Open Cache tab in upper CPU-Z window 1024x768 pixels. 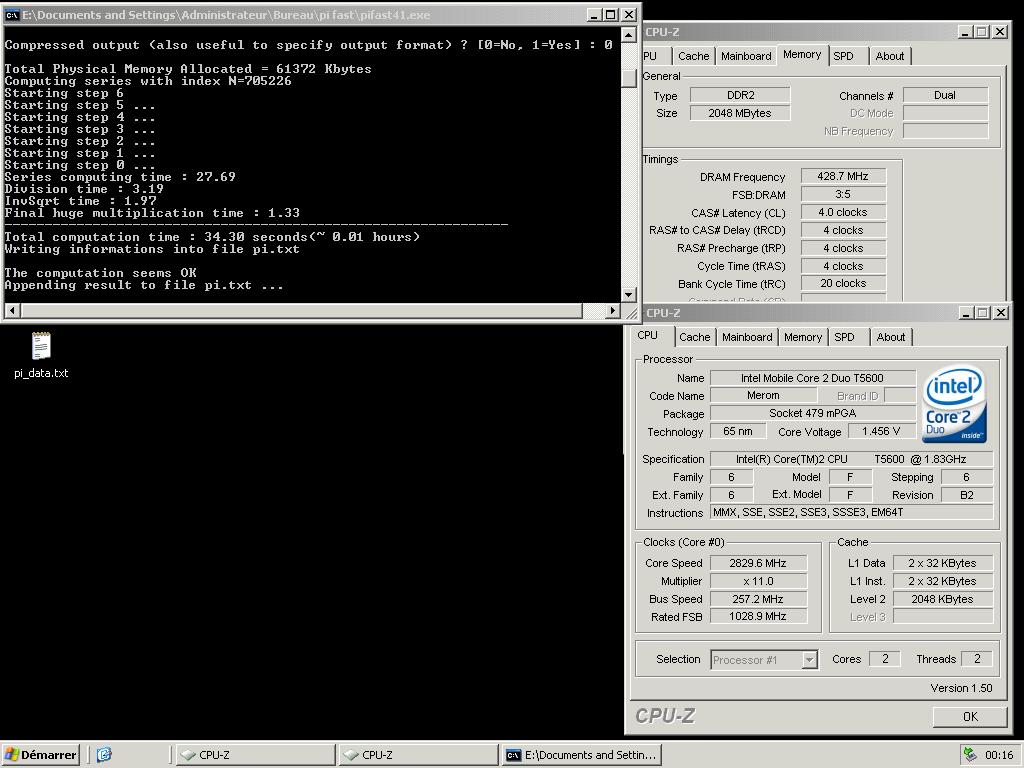pyautogui.click(x=693, y=56)
